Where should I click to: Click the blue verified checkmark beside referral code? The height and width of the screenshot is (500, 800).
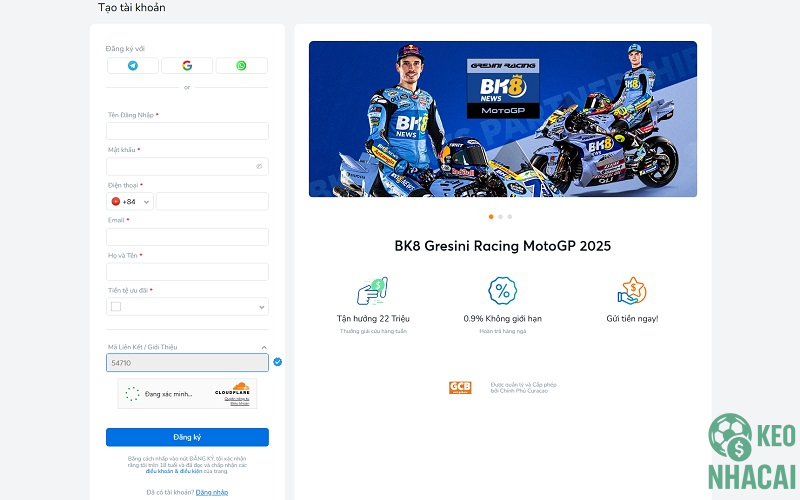(x=278, y=362)
